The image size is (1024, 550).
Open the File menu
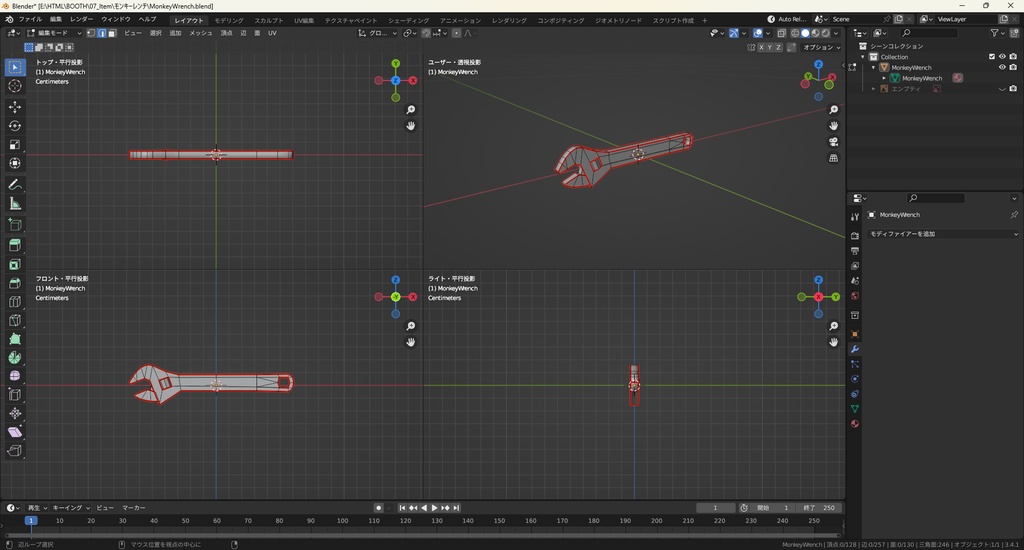pyautogui.click(x=30, y=19)
